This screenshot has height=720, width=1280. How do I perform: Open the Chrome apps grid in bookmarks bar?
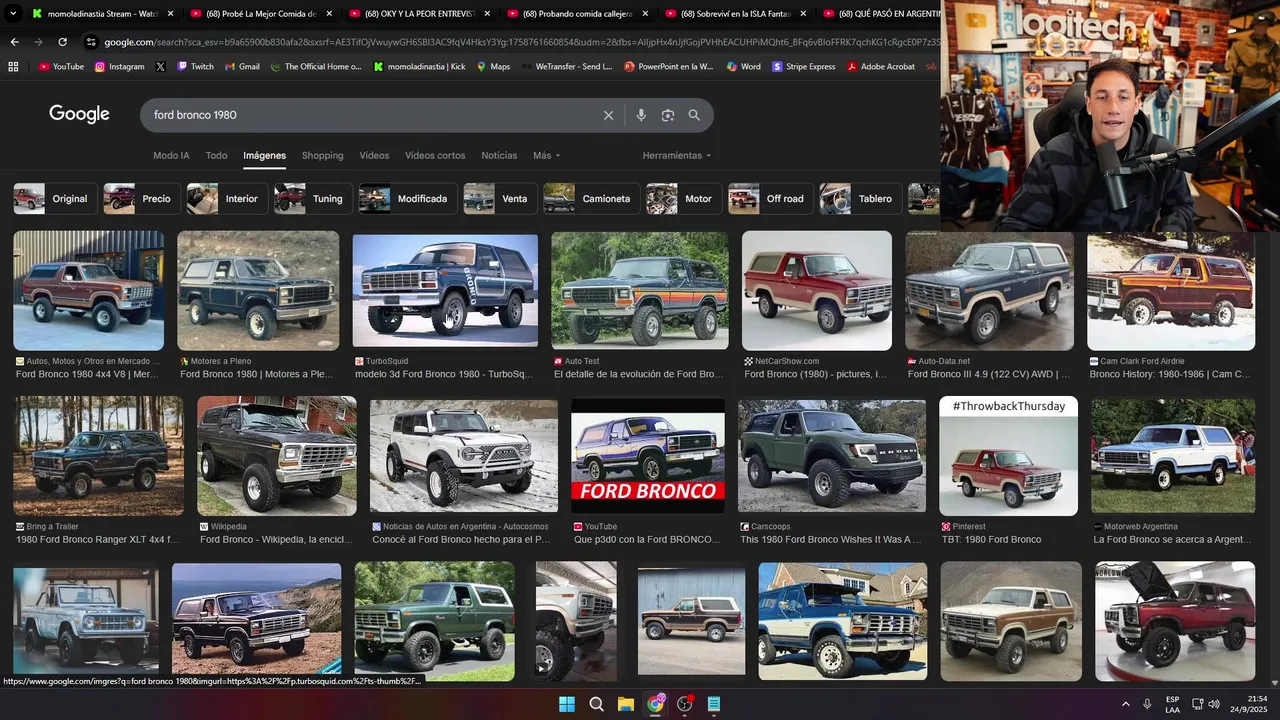point(13,67)
